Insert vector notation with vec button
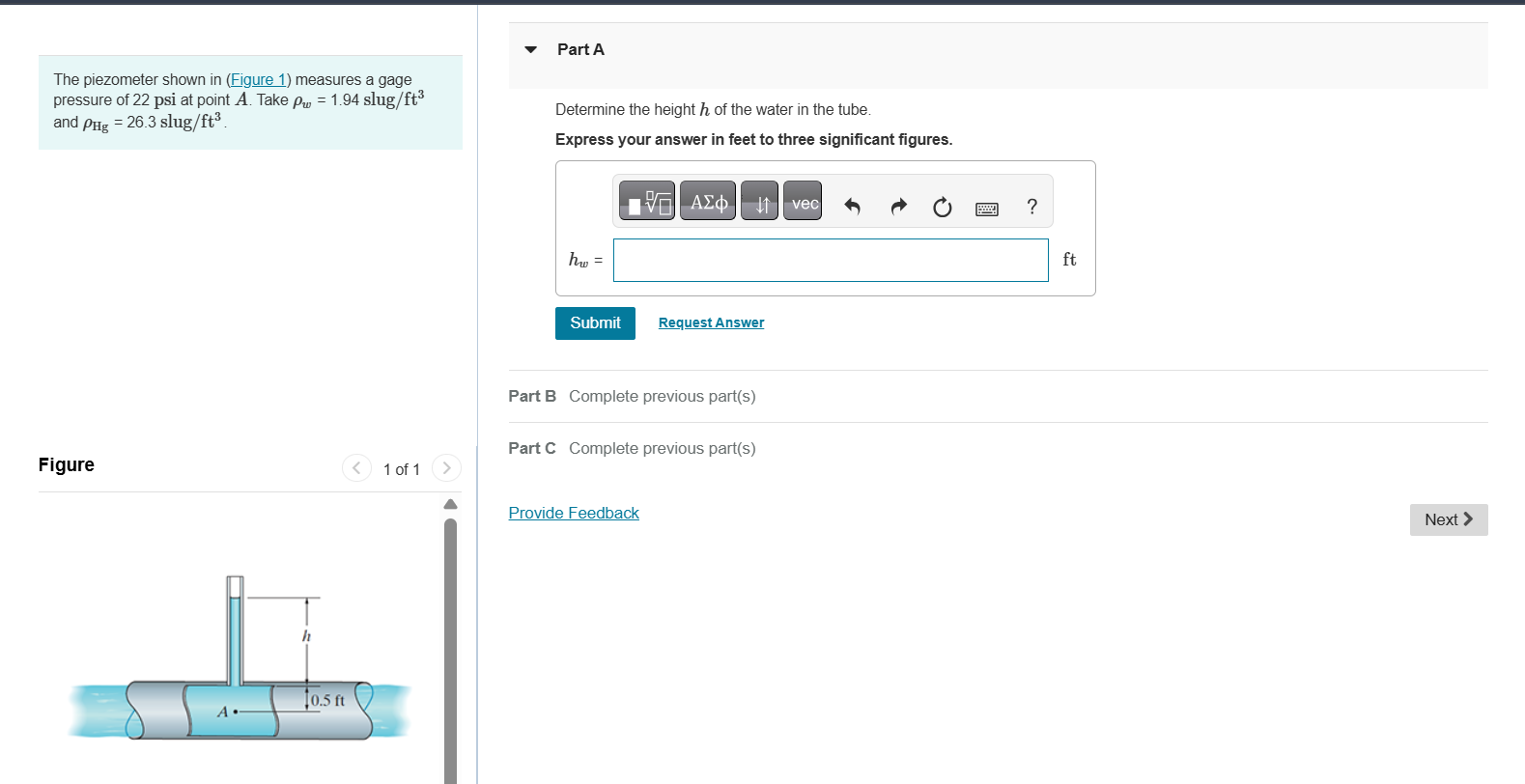 click(x=803, y=201)
